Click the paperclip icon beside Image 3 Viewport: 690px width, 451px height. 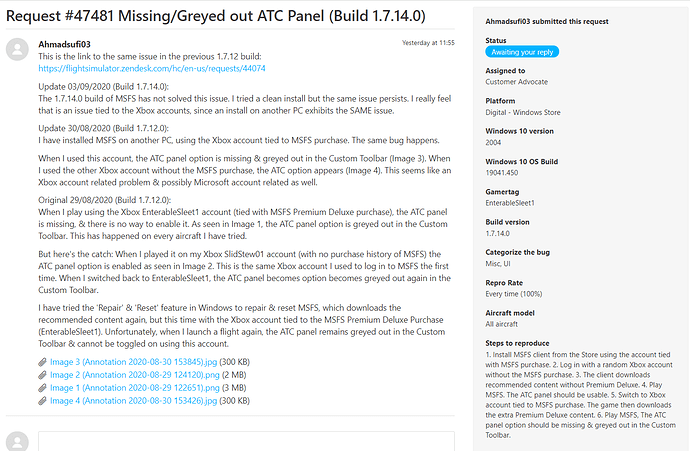point(42,362)
